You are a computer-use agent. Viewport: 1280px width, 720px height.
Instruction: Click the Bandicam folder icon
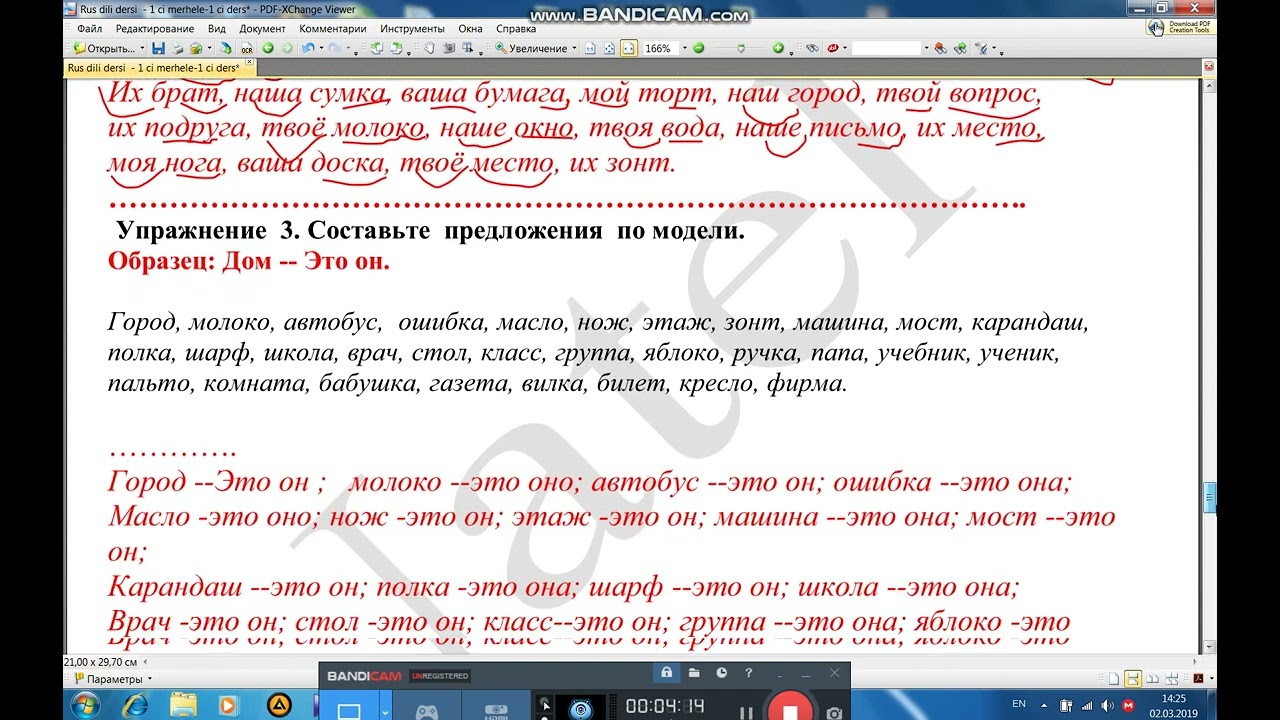[694, 673]
